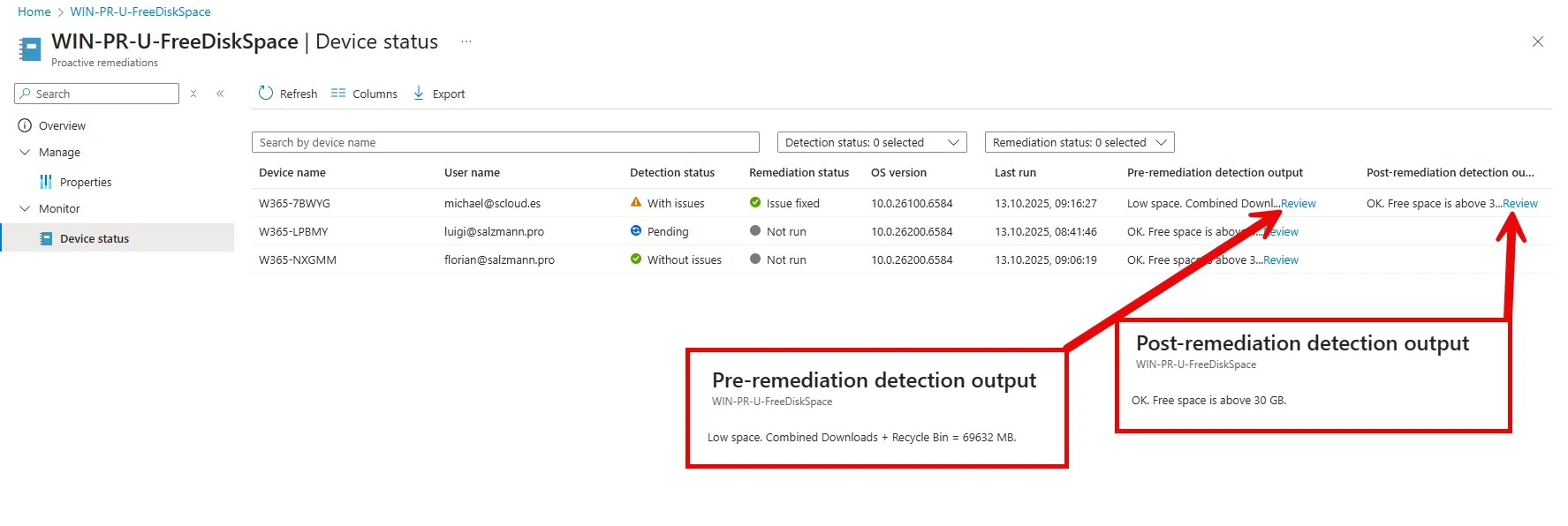The image size is (1568, 526).
Task: Open the Columns chooser
Action: coord(364,94)
